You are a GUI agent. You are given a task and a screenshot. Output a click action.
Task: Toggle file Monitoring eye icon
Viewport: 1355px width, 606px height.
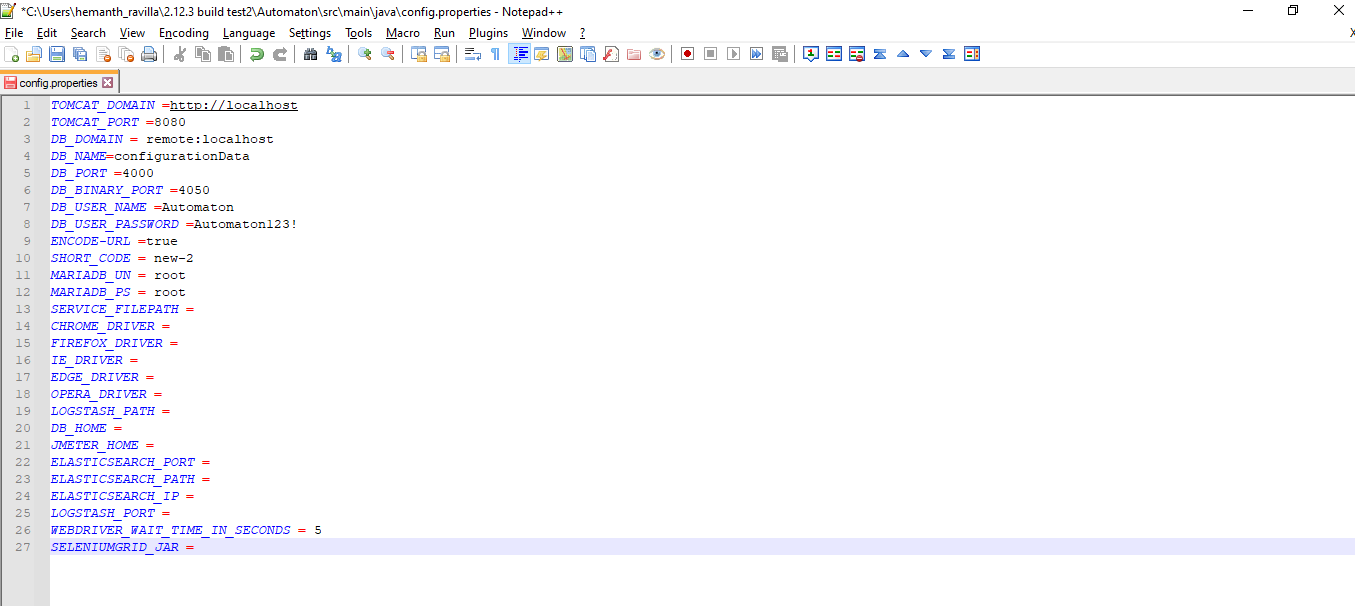[x=656, y=54]
